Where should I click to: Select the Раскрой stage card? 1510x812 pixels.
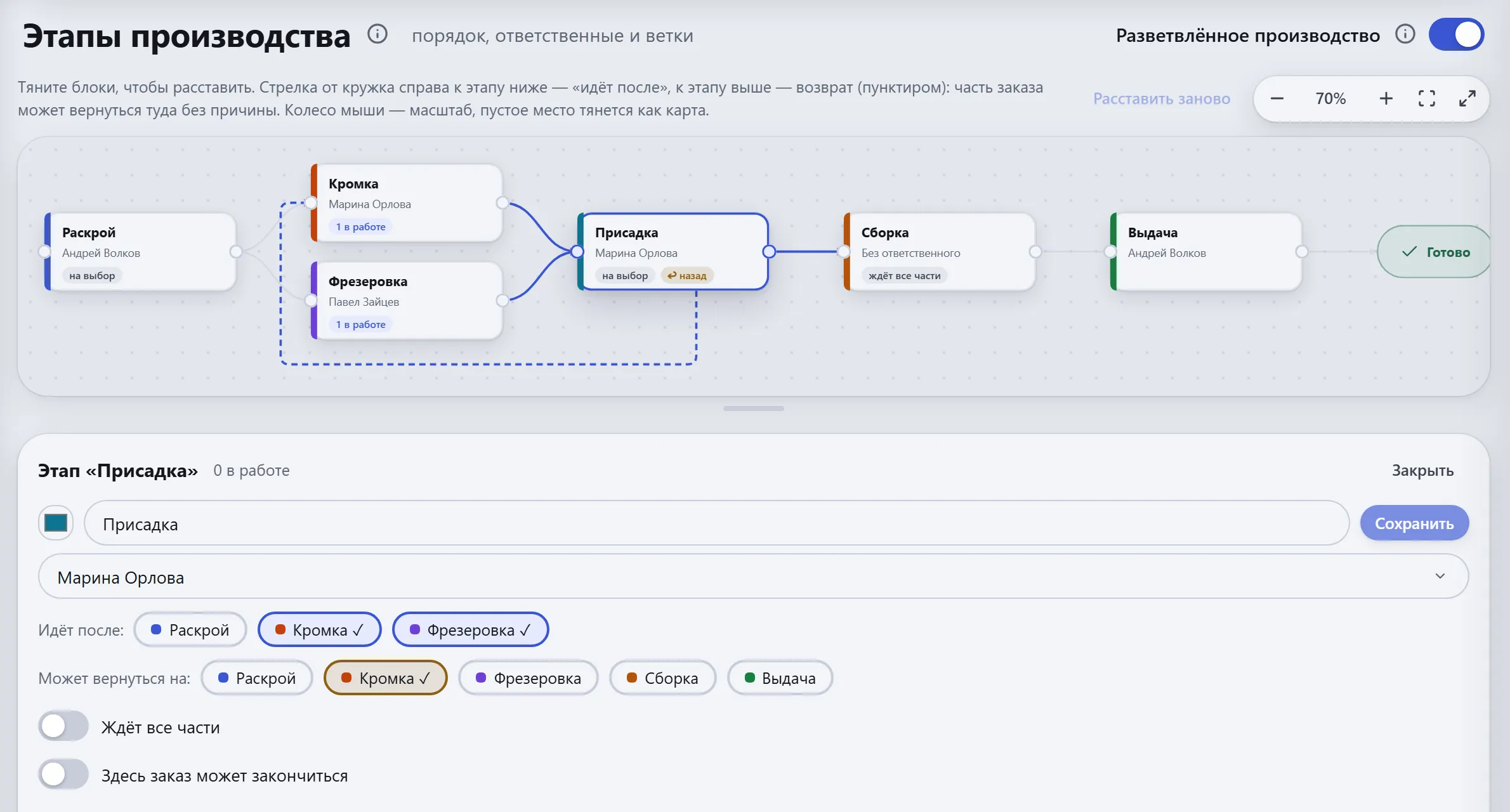[140, 252]
